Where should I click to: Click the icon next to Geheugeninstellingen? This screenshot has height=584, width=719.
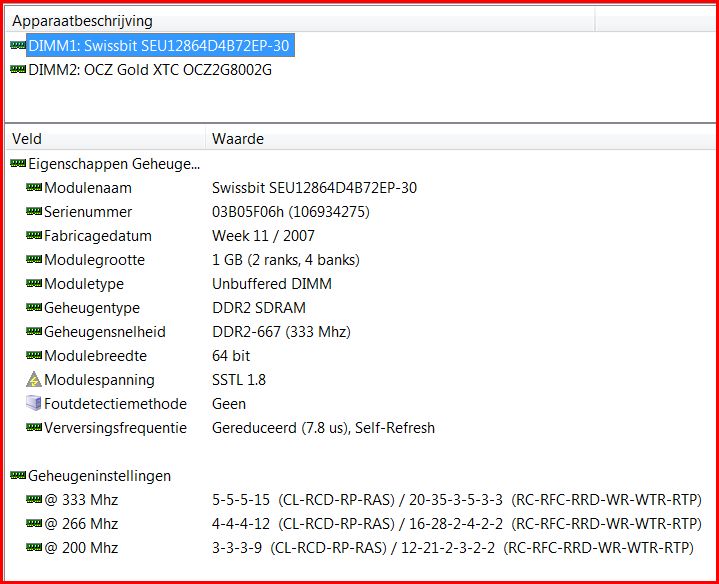18,475
